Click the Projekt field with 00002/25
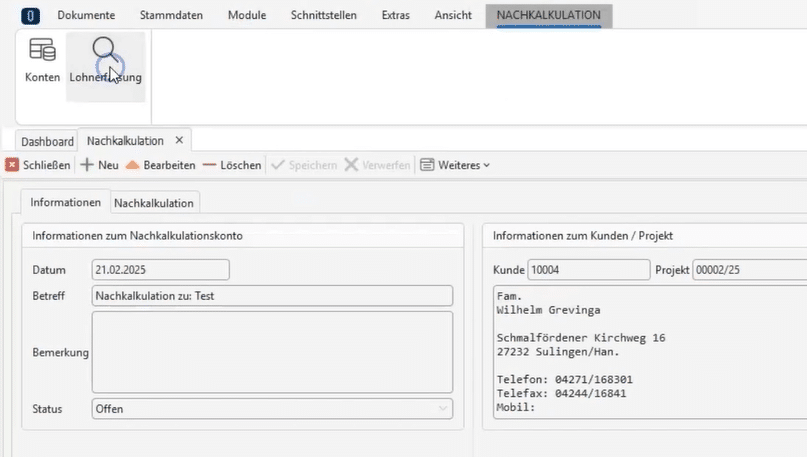The width and height of the screenshot is (807, 457). 749,270
